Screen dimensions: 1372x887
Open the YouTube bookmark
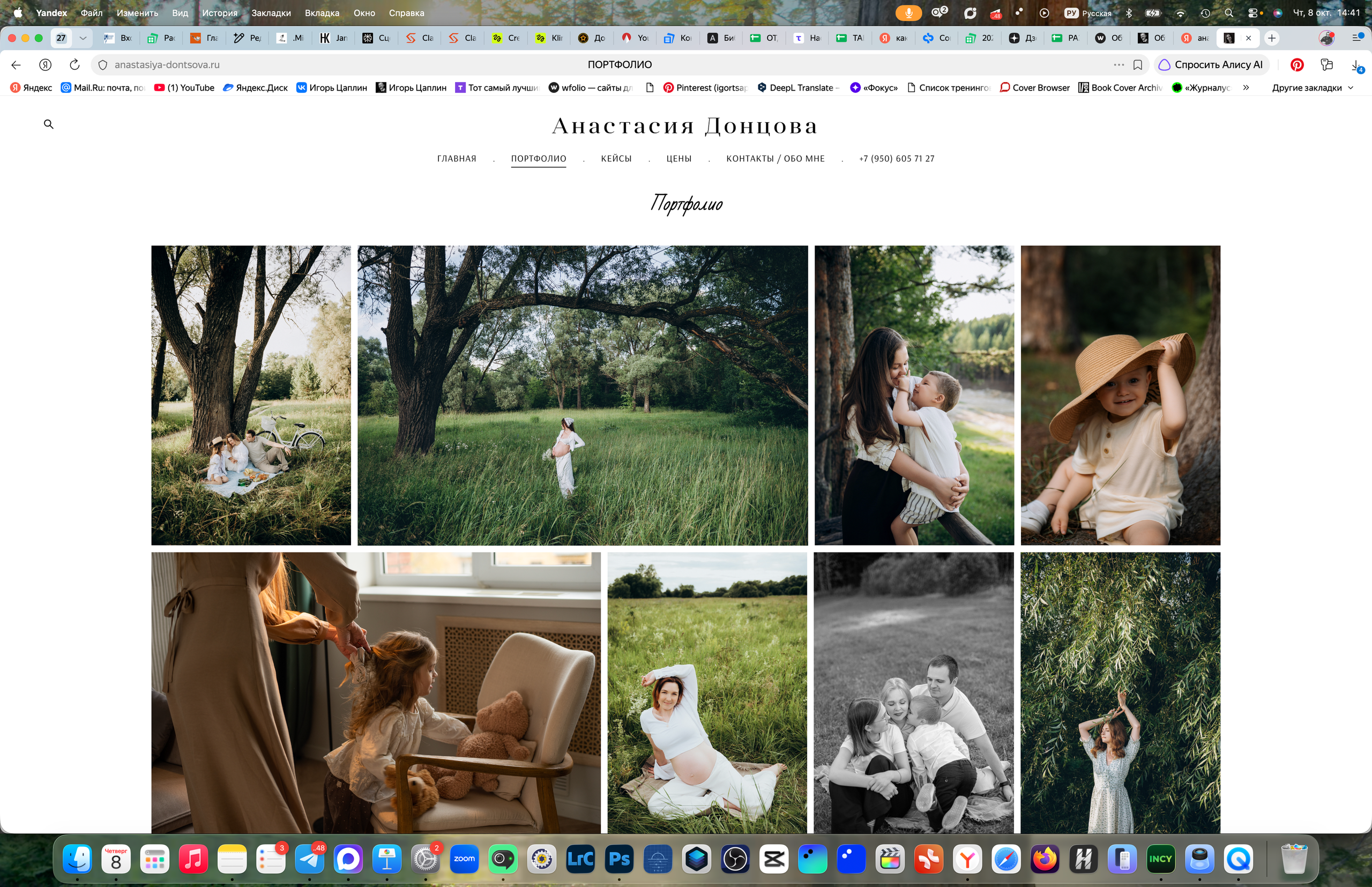184,87
